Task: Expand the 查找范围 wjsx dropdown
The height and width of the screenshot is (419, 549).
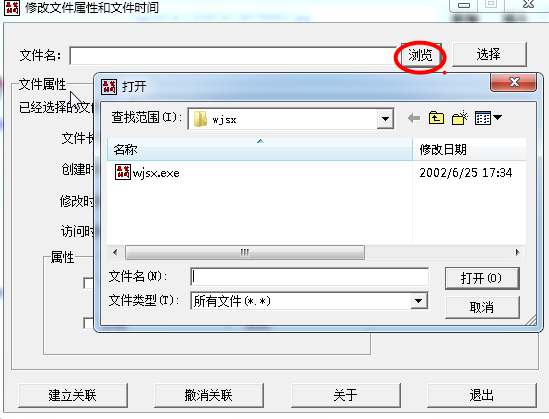Action: pos(385,119)
